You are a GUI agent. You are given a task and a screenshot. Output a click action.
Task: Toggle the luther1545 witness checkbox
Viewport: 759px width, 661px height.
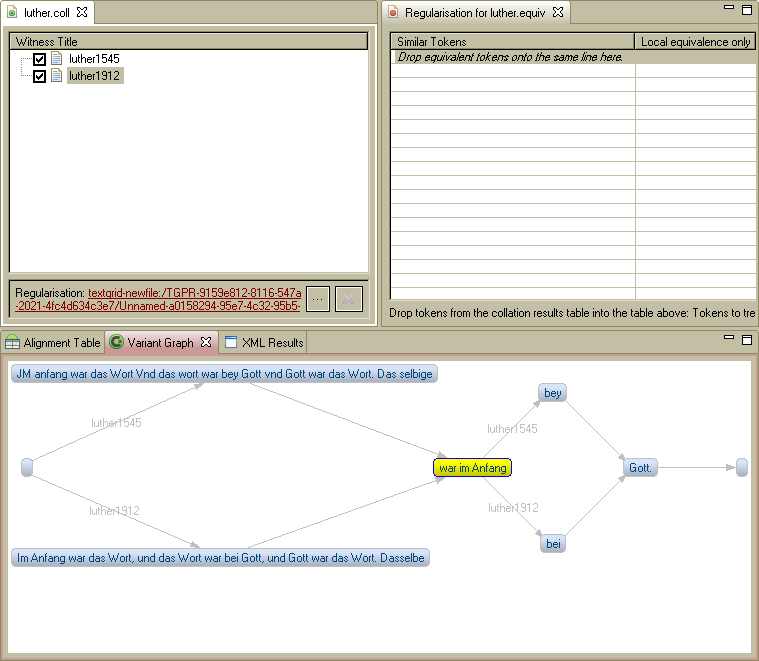(40, 59)
